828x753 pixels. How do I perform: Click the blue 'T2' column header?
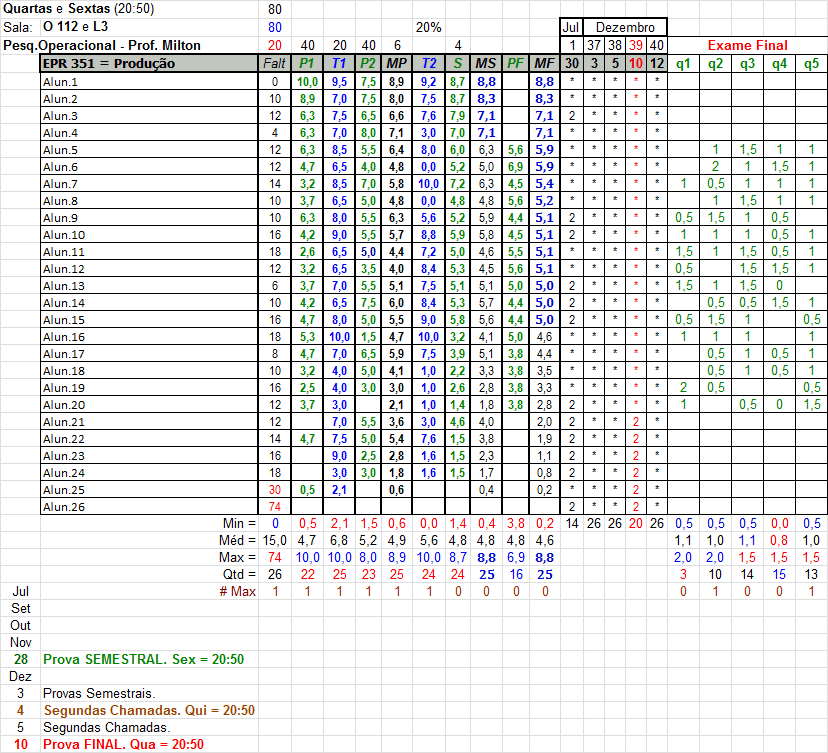[x=428, y=63]
